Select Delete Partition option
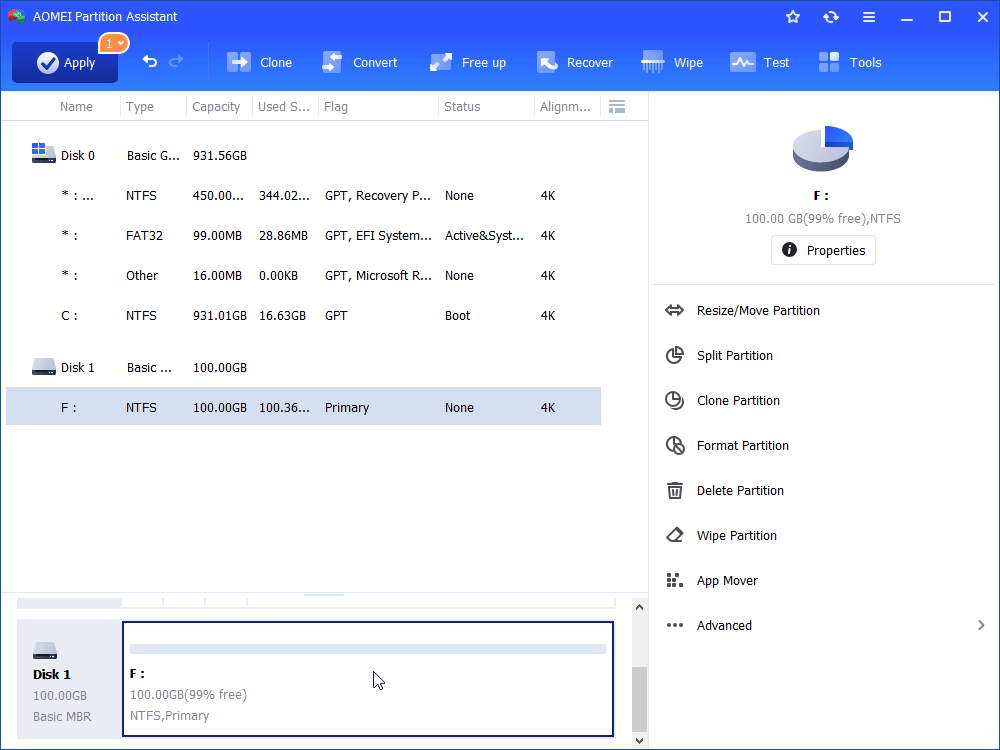Viewport: 1000px width, 750px height. (740, 491)
